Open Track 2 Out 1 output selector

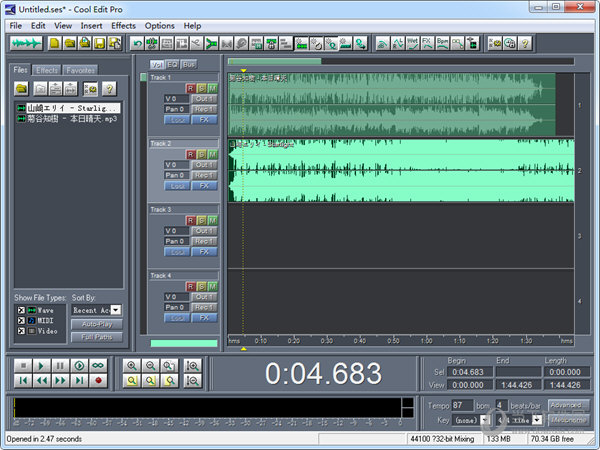tap(204, 165)
